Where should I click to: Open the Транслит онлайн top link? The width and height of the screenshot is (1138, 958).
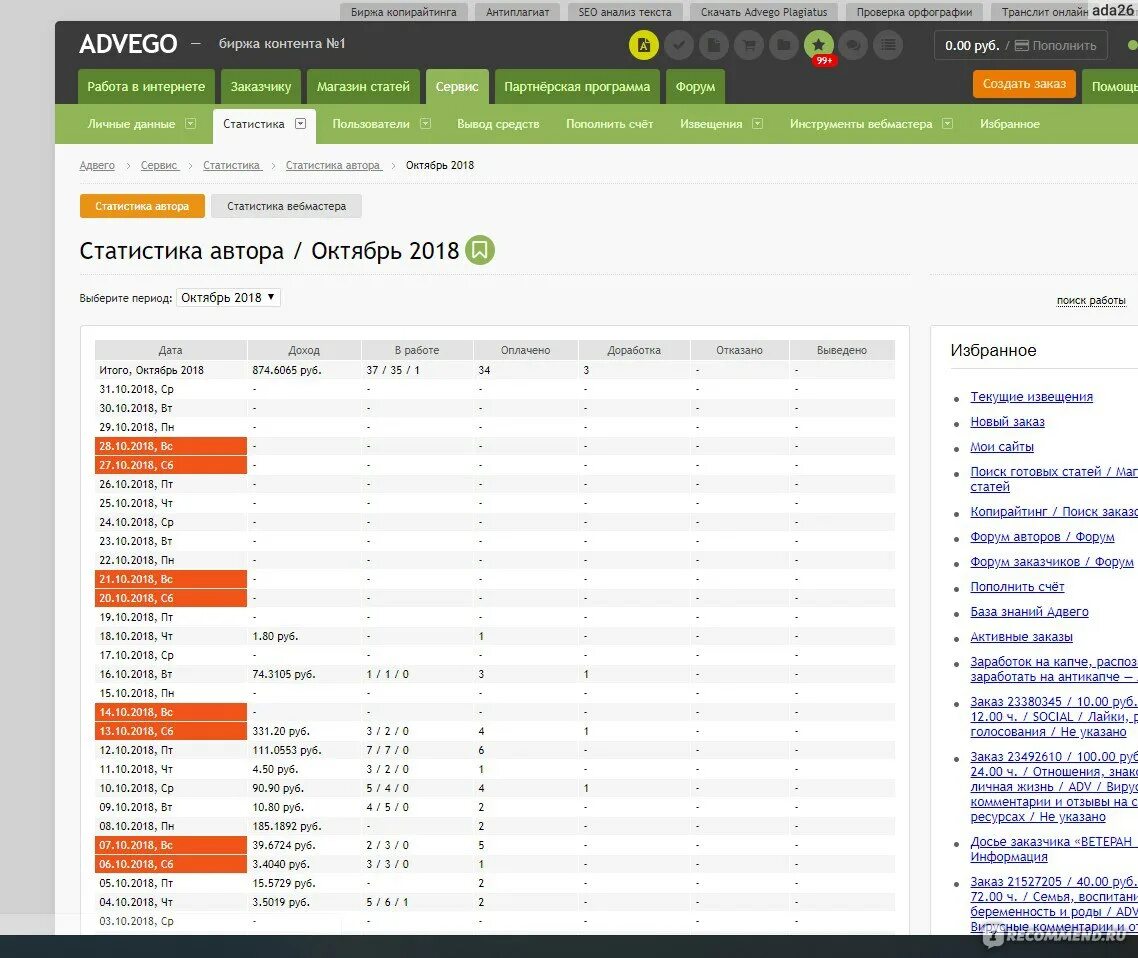click(1045, 12)
